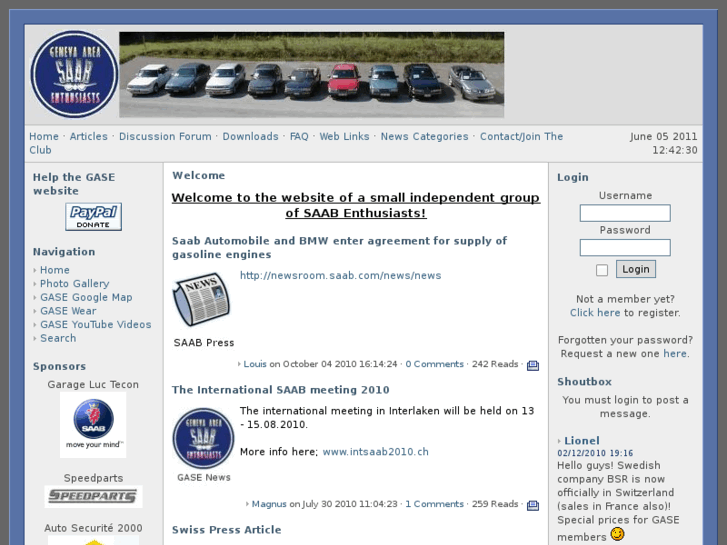This screenshot has width=727, height=545.
Task: Open author Louis profile link
Action: (255, 364)
